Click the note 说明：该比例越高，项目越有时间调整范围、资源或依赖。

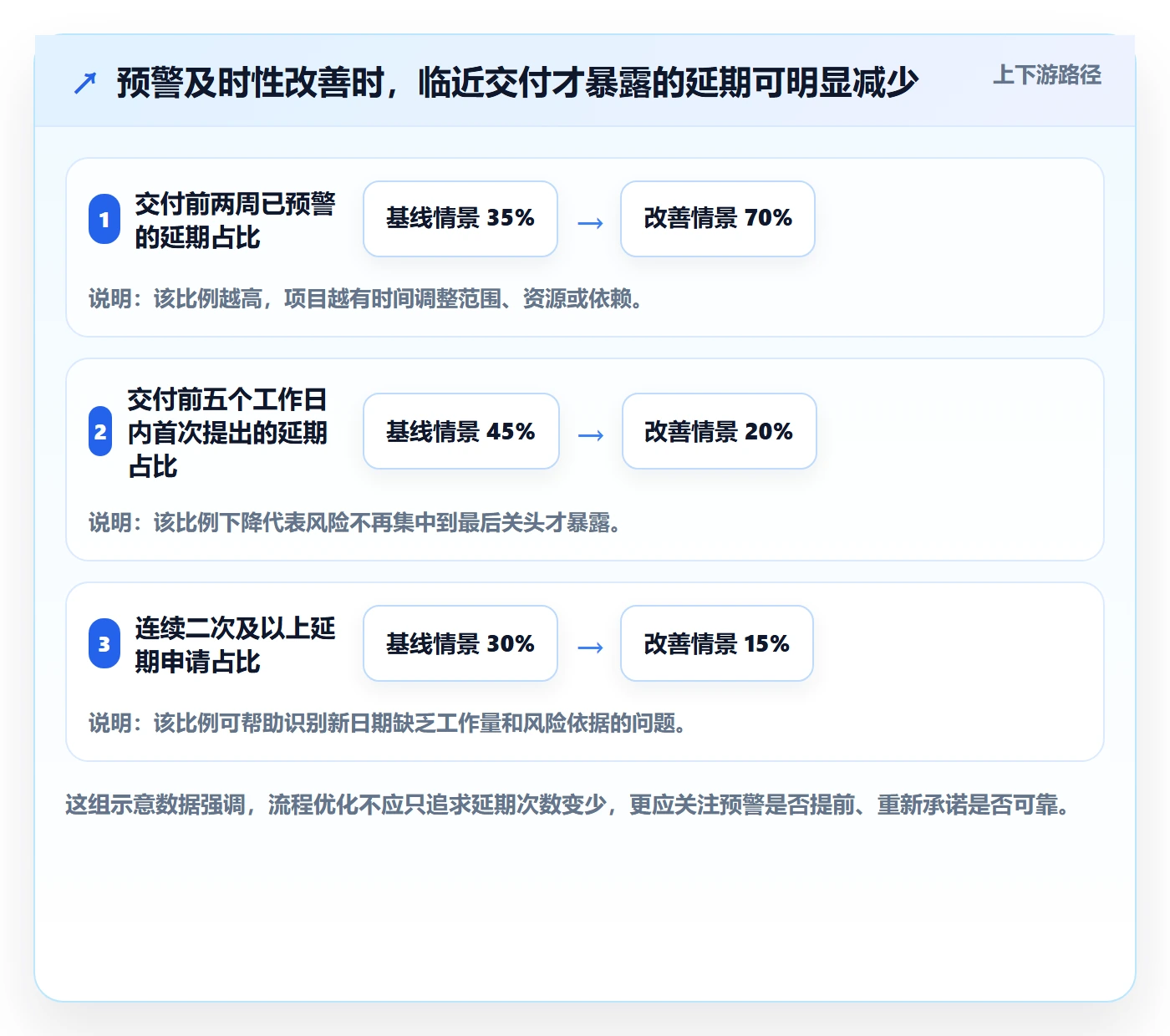click(x=366, y=298)
